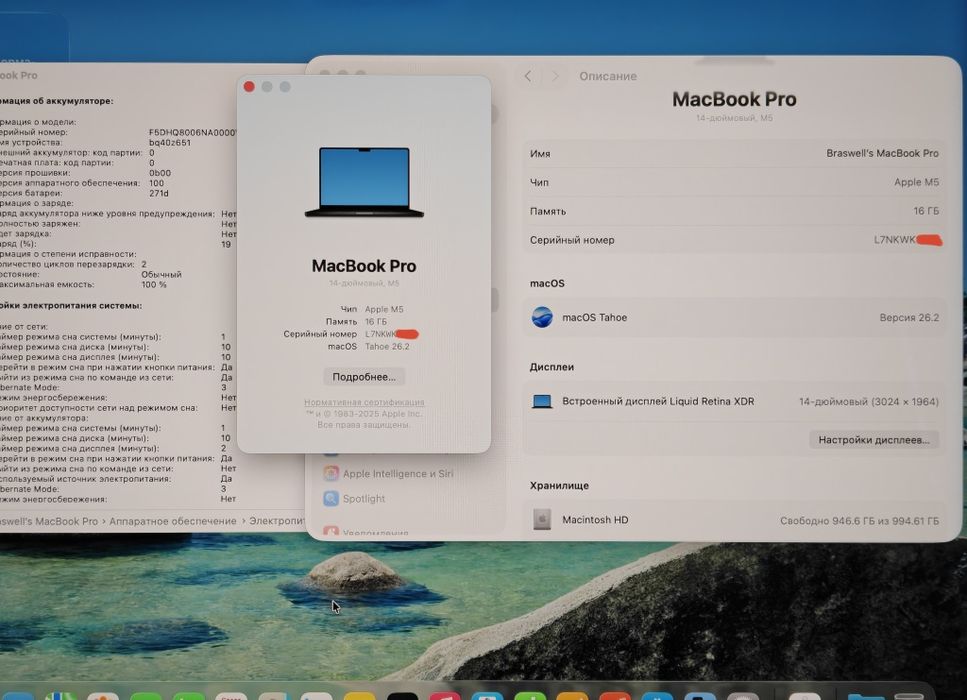
Task: Click the battery version value 271d
Action: (x=158, y=194)
